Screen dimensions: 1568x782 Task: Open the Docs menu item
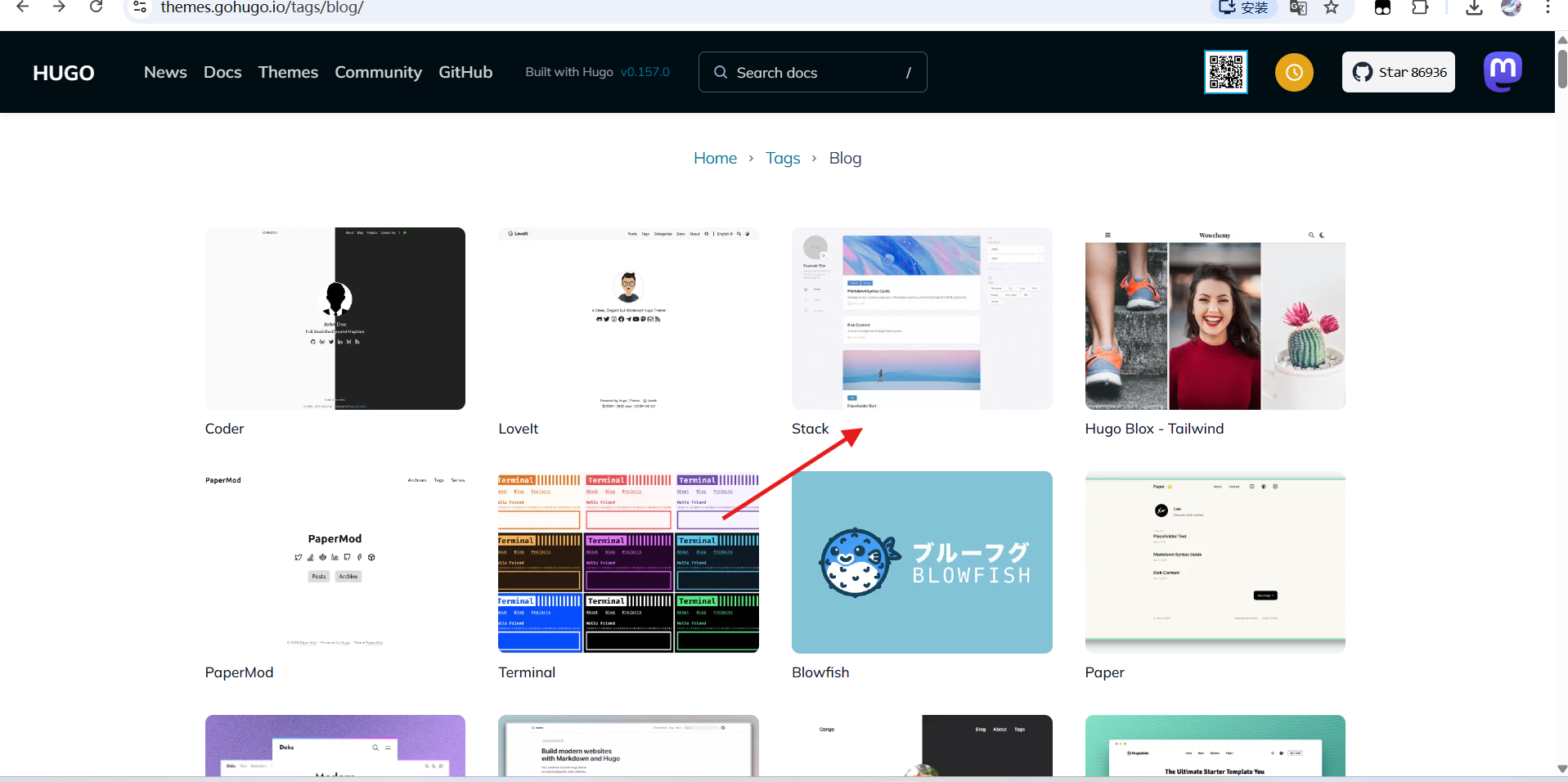[222, 72]
